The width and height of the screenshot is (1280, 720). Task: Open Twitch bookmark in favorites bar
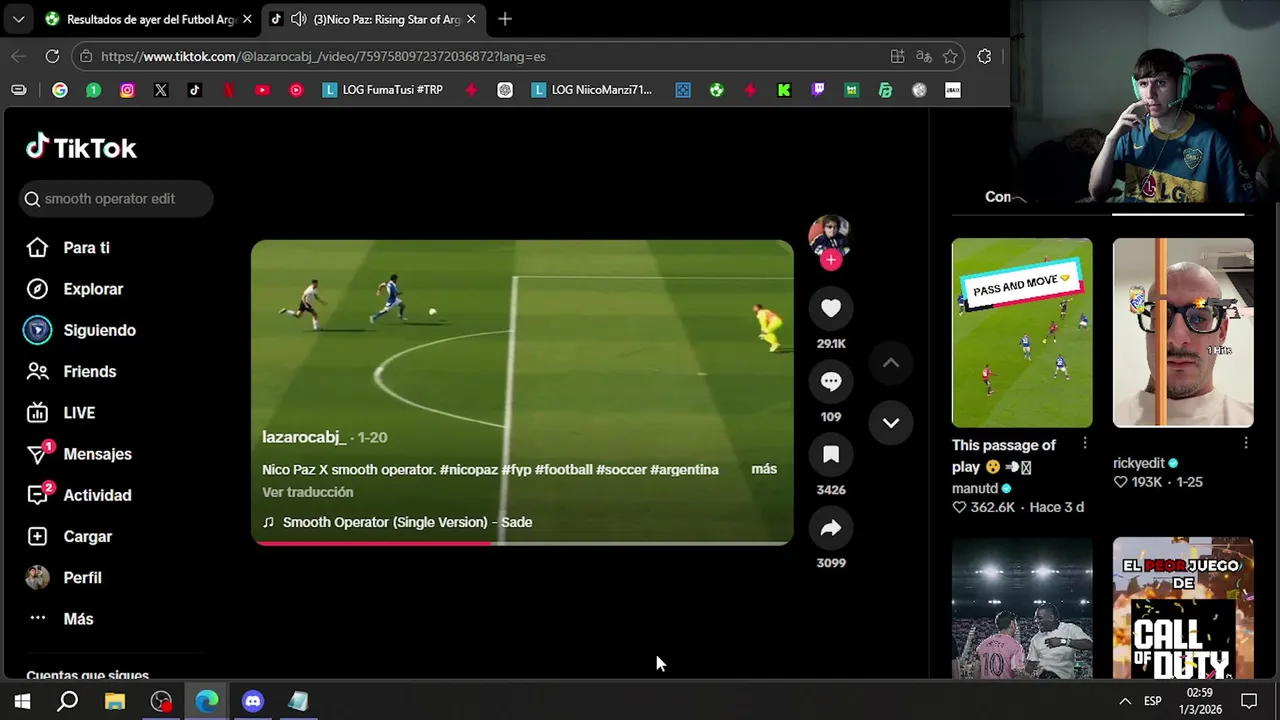(818, 90)
